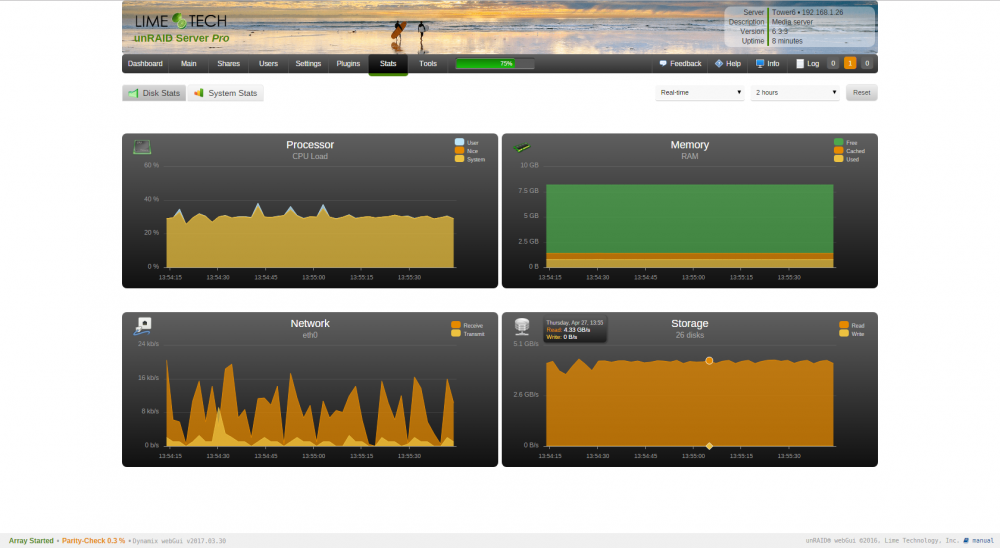
Task: Go to the Main tab
Action: (x=188, y=64)
